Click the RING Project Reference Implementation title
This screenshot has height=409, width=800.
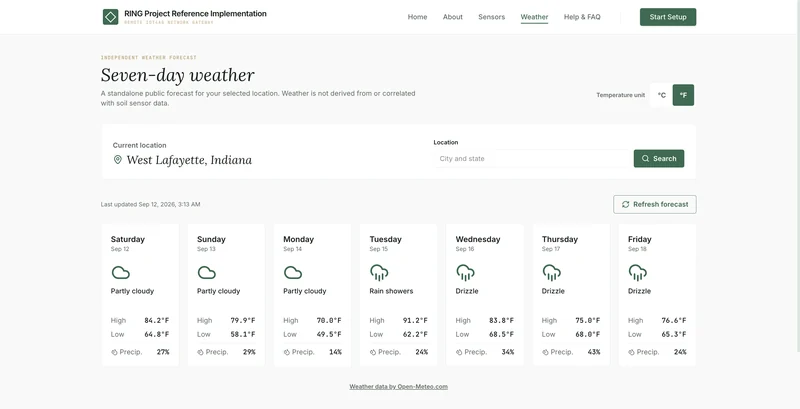(195, 14)
